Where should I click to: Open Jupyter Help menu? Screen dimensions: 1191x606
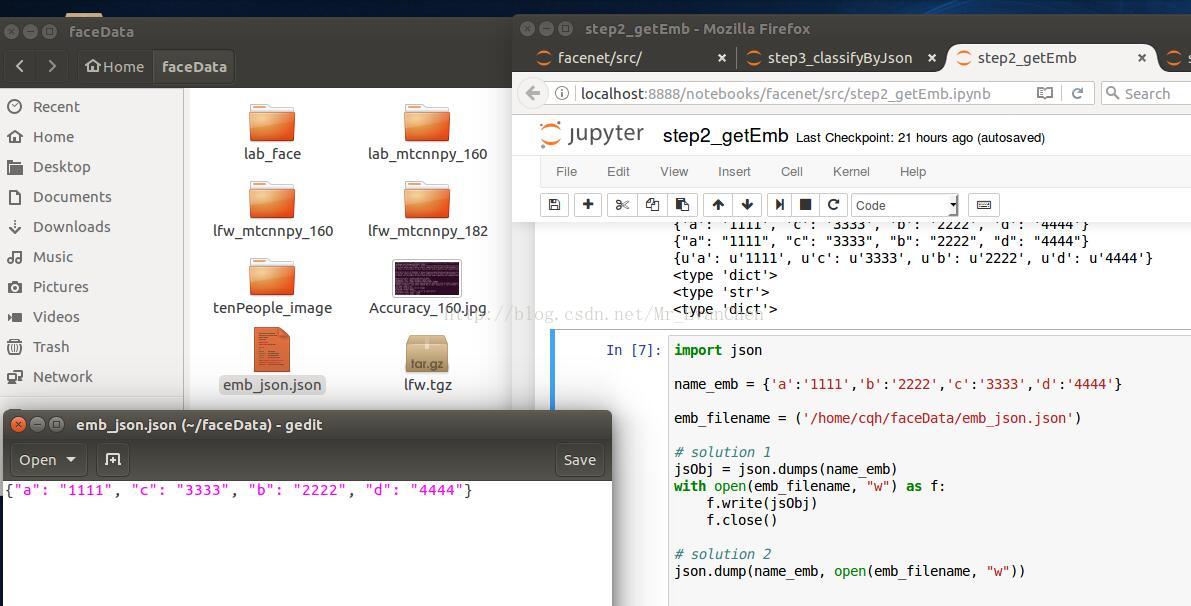pyautogui.click(x=913, y=172)
